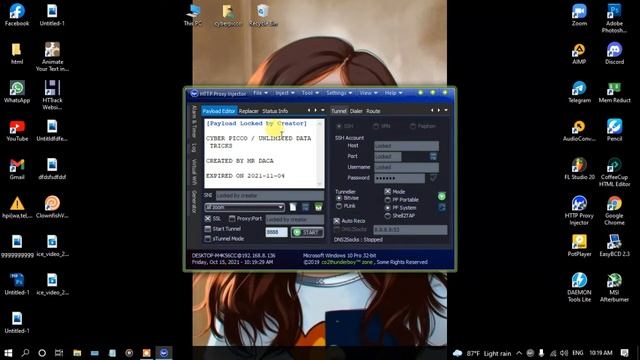Open the right panel tab list arrow
Image resolution: width=640 pixels, height=360 pixels.
click(446, 110)
